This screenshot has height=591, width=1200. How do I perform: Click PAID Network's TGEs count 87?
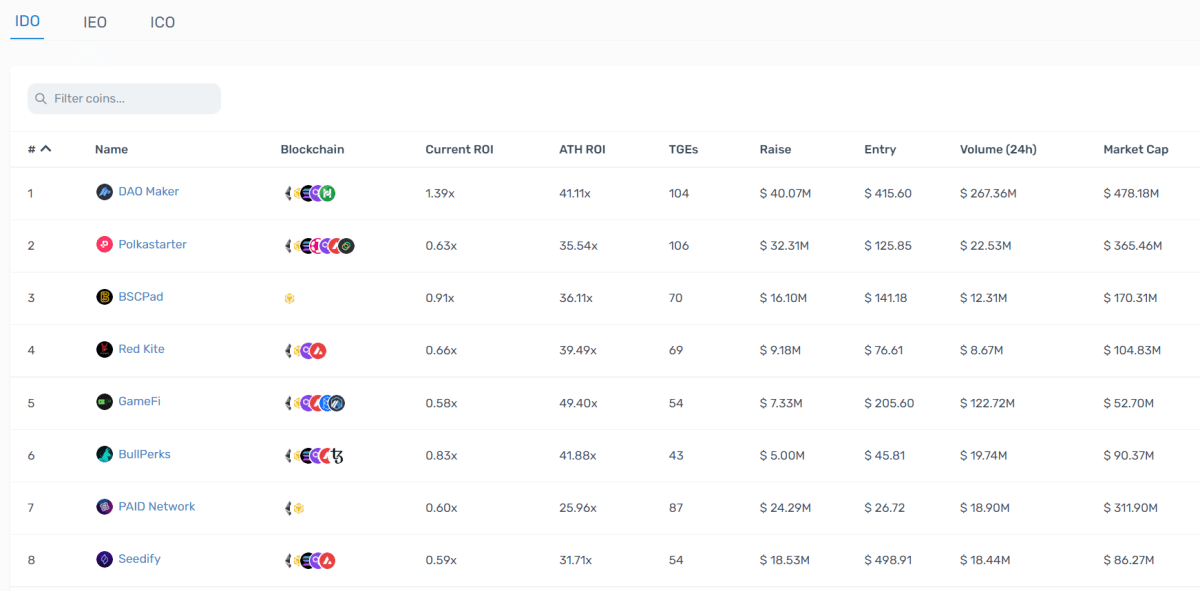coord(676,508)
